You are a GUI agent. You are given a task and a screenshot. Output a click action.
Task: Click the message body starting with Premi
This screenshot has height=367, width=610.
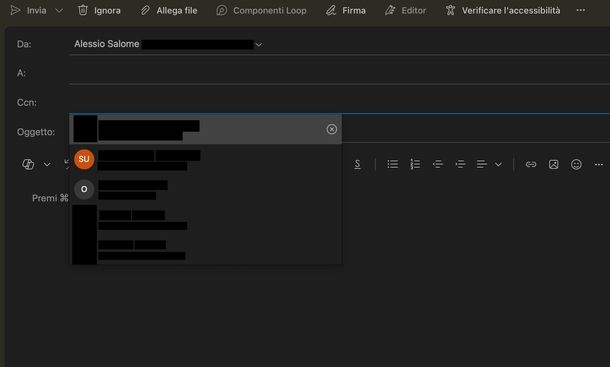50,198
